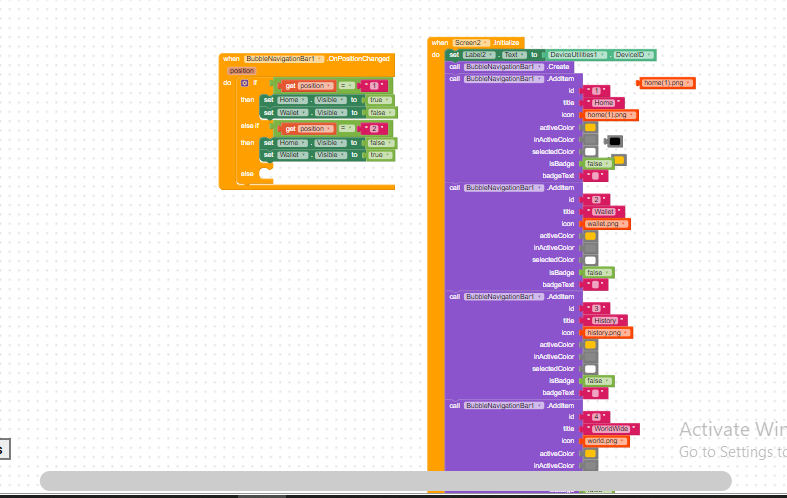Toggle isBadge 'false' on the Home item
This screenshot has width=787, height=498.
coord(598,164)
